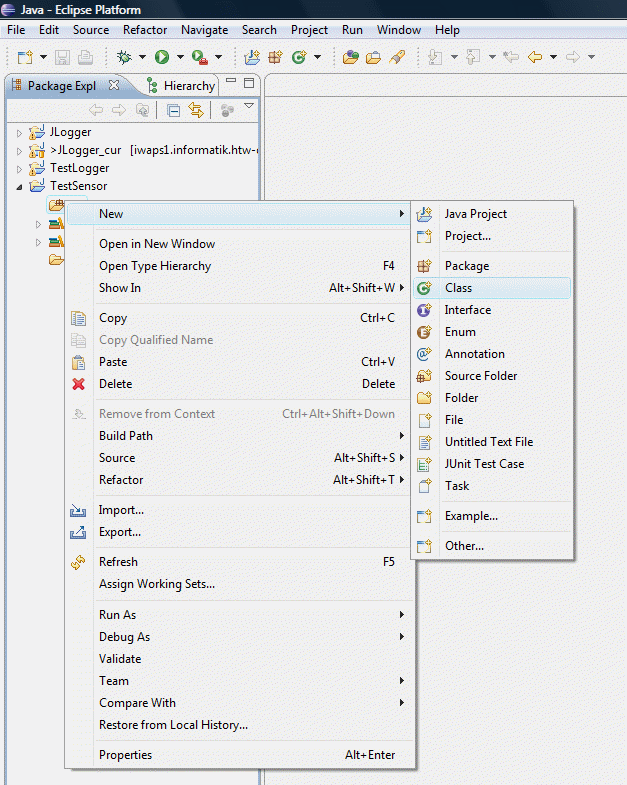Open the Back history dropdown arrow
Image resolution: width=627 pixels, height=785 pixels.
point(553,57)
